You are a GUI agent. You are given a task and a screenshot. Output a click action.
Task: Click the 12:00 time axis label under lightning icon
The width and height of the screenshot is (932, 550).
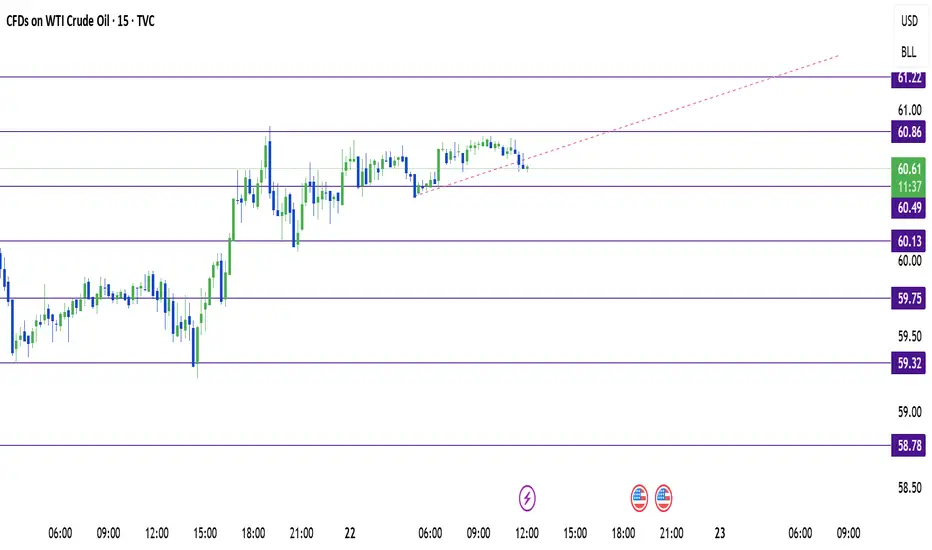point(527,533)
